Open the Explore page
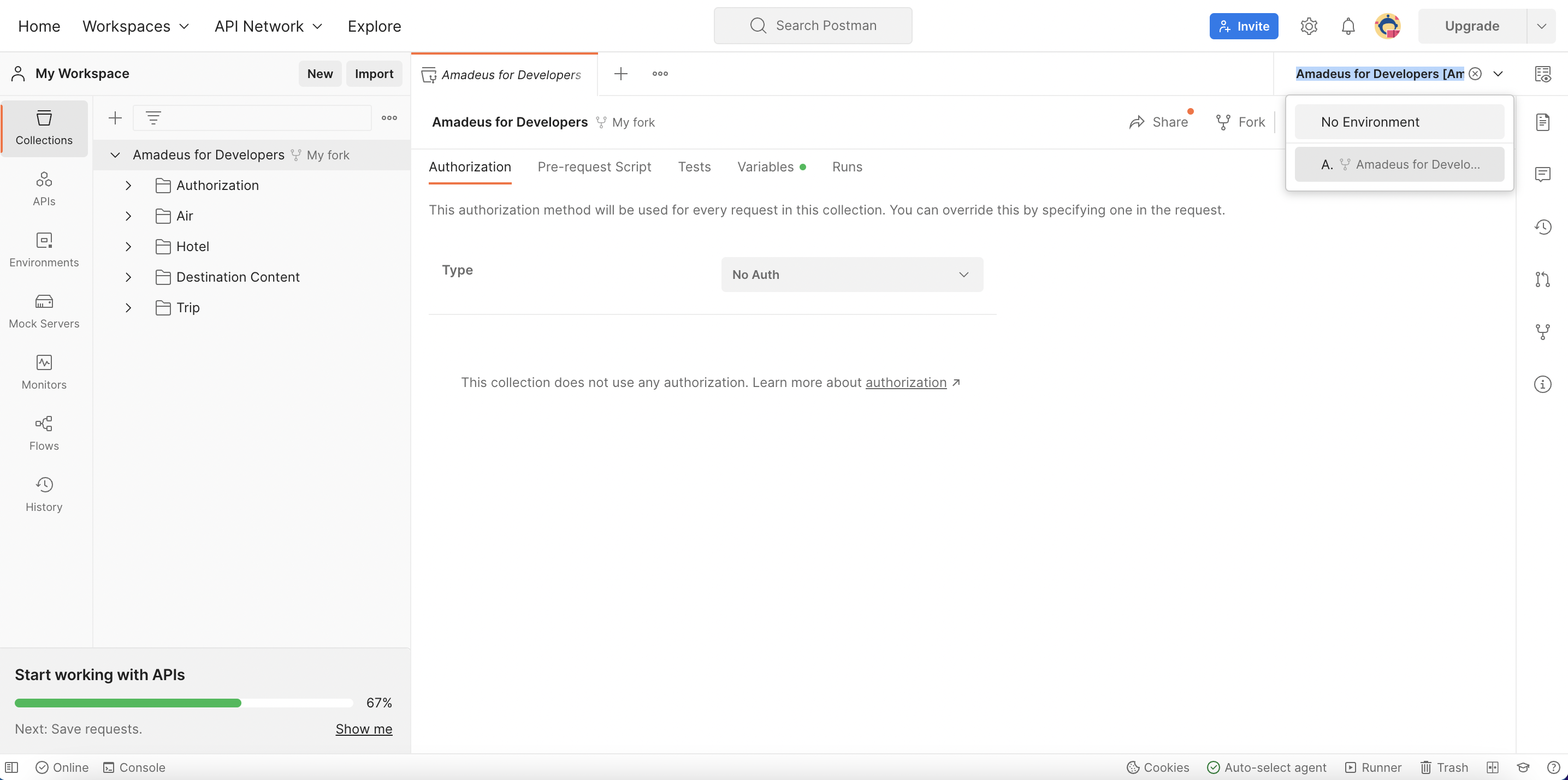 (x=374, y=26)
